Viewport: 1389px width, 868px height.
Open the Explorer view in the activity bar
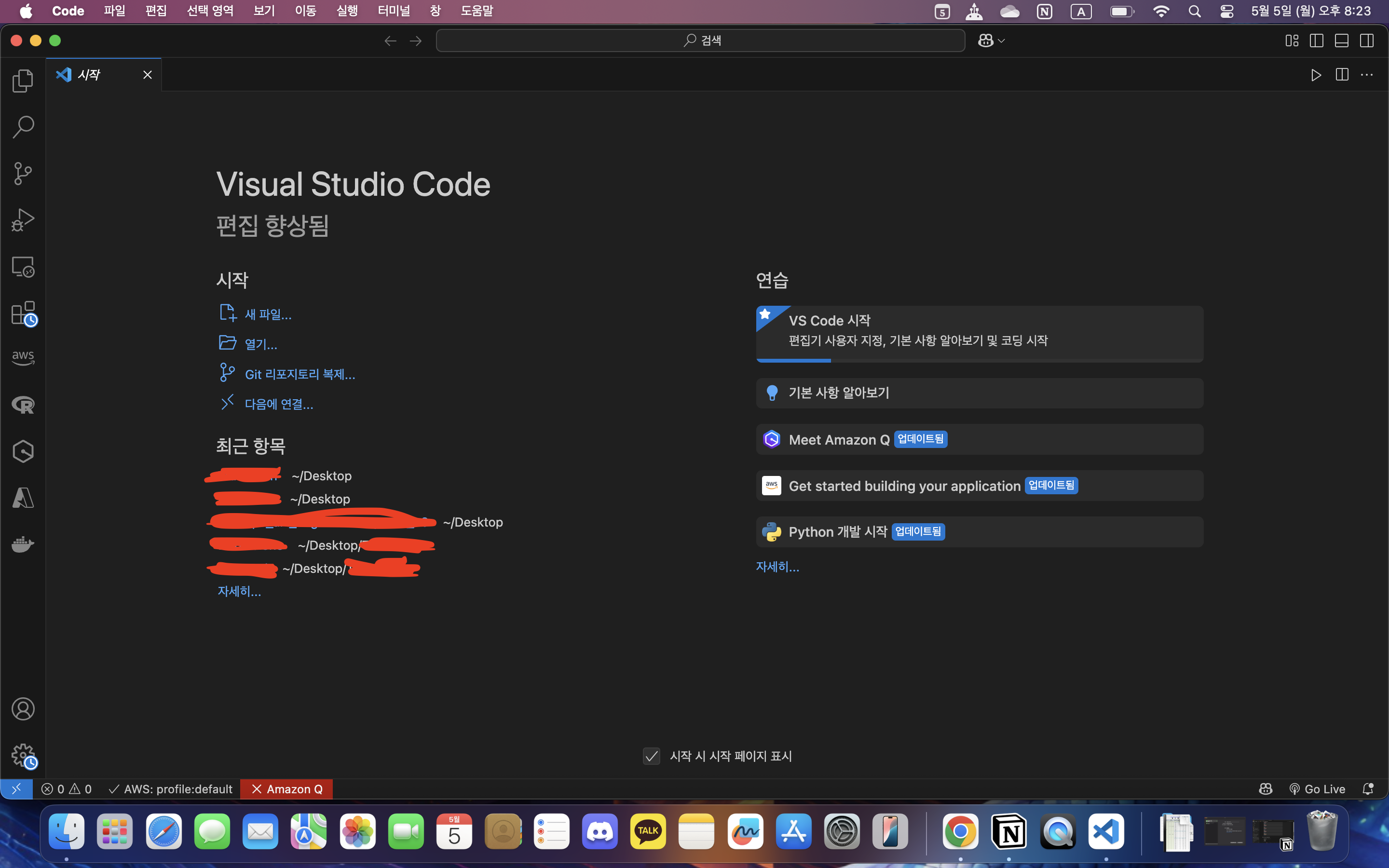(23, 81)
